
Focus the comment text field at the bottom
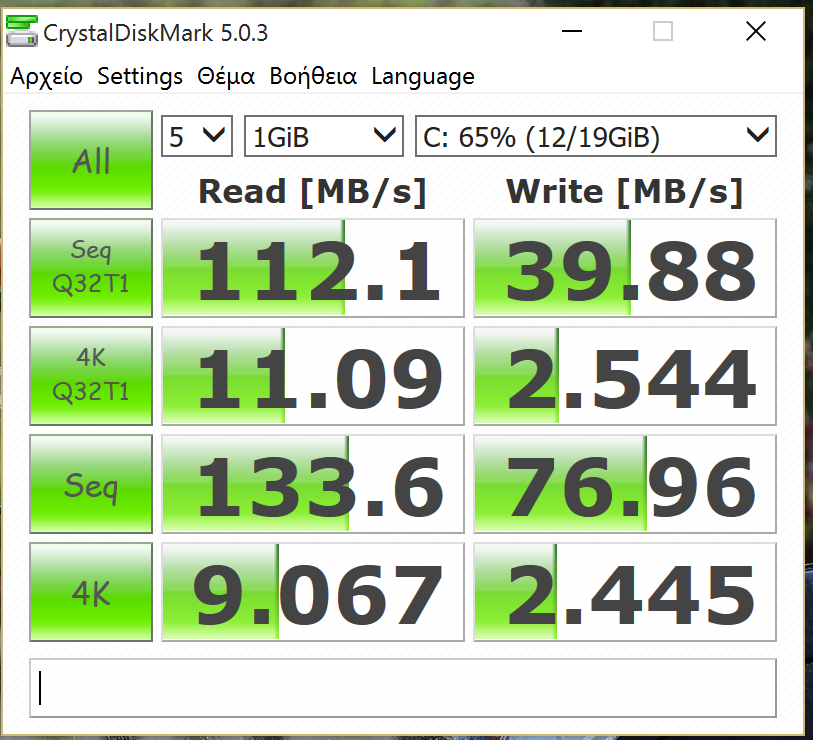point(403,688)
